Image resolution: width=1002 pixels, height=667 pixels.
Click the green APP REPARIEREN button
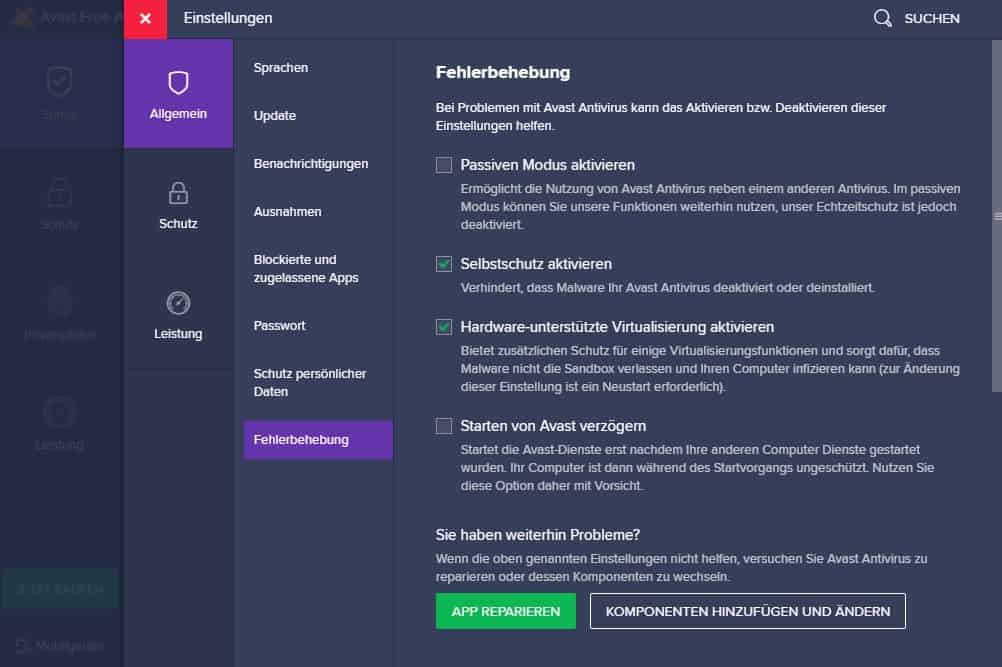tap(505, 611)
